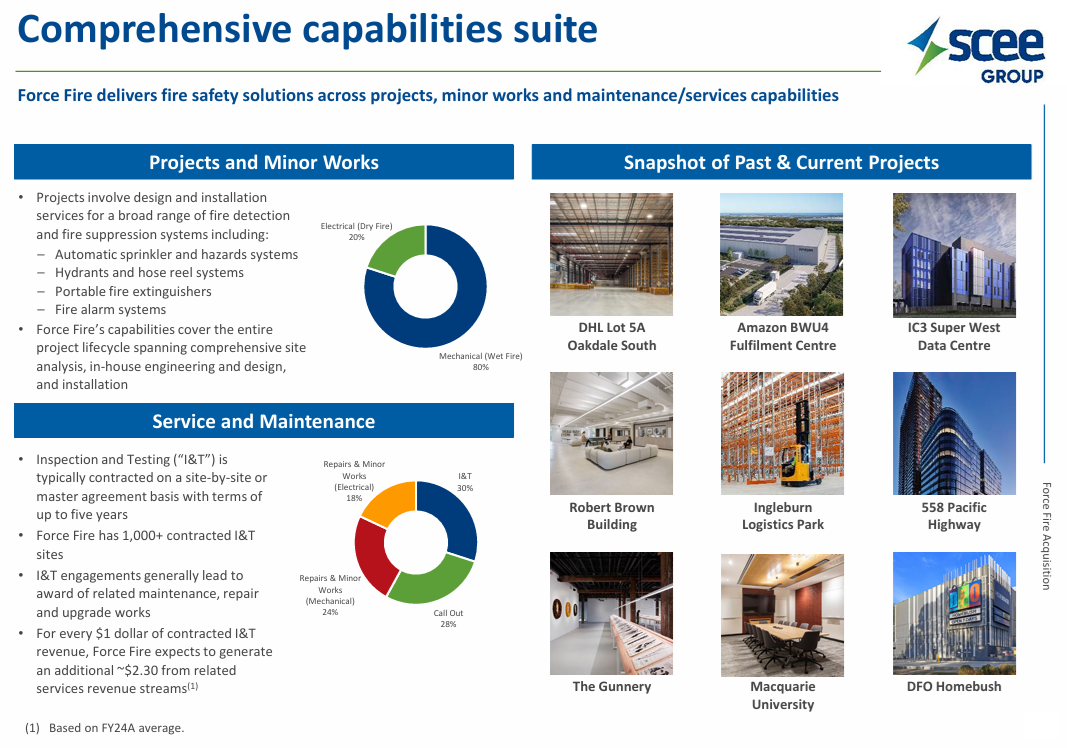Click the IC3 Super West Data Centre photo
1067x748 pixels.
pyautogui.click(x=954, y=255)
